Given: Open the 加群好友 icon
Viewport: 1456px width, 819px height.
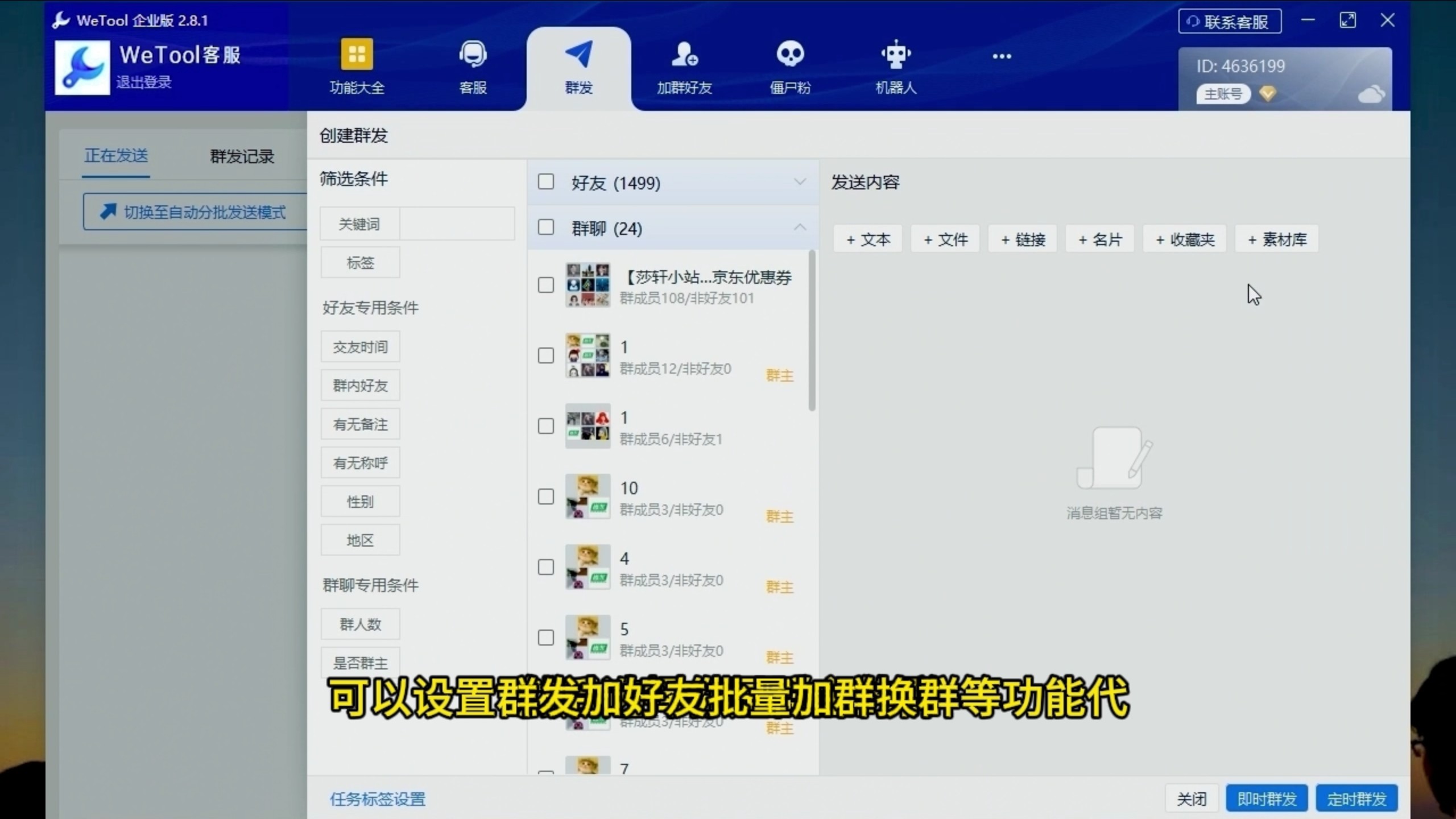Looking at the screenshot, I should pyautogui.click(x=684, y=55).
